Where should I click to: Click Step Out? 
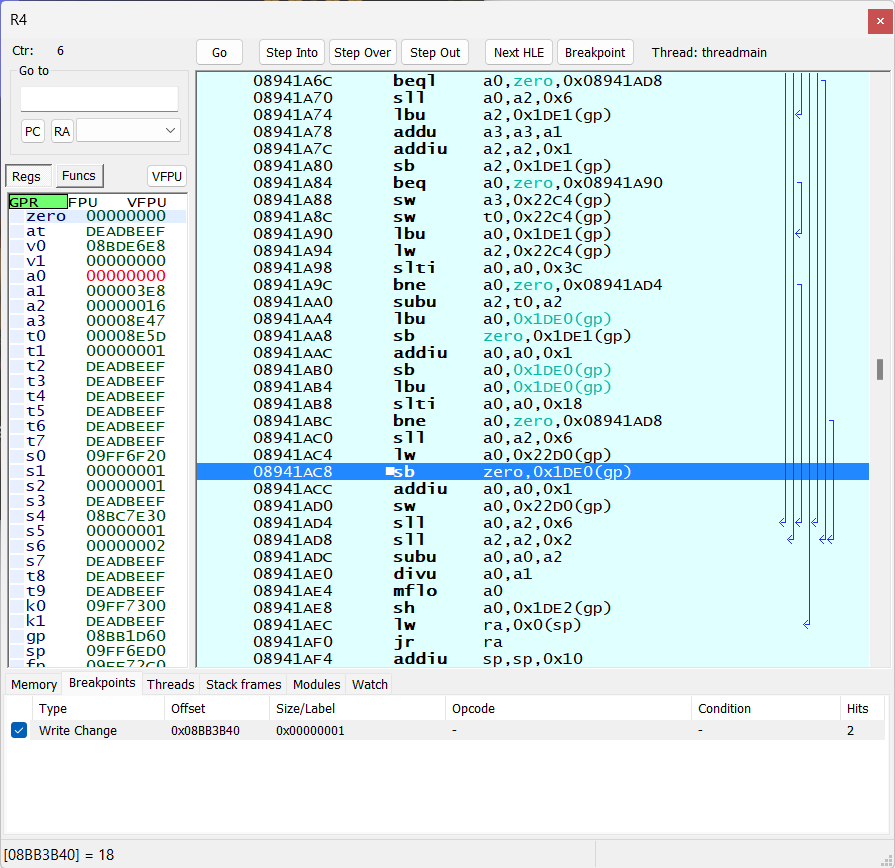click(435, 53)
